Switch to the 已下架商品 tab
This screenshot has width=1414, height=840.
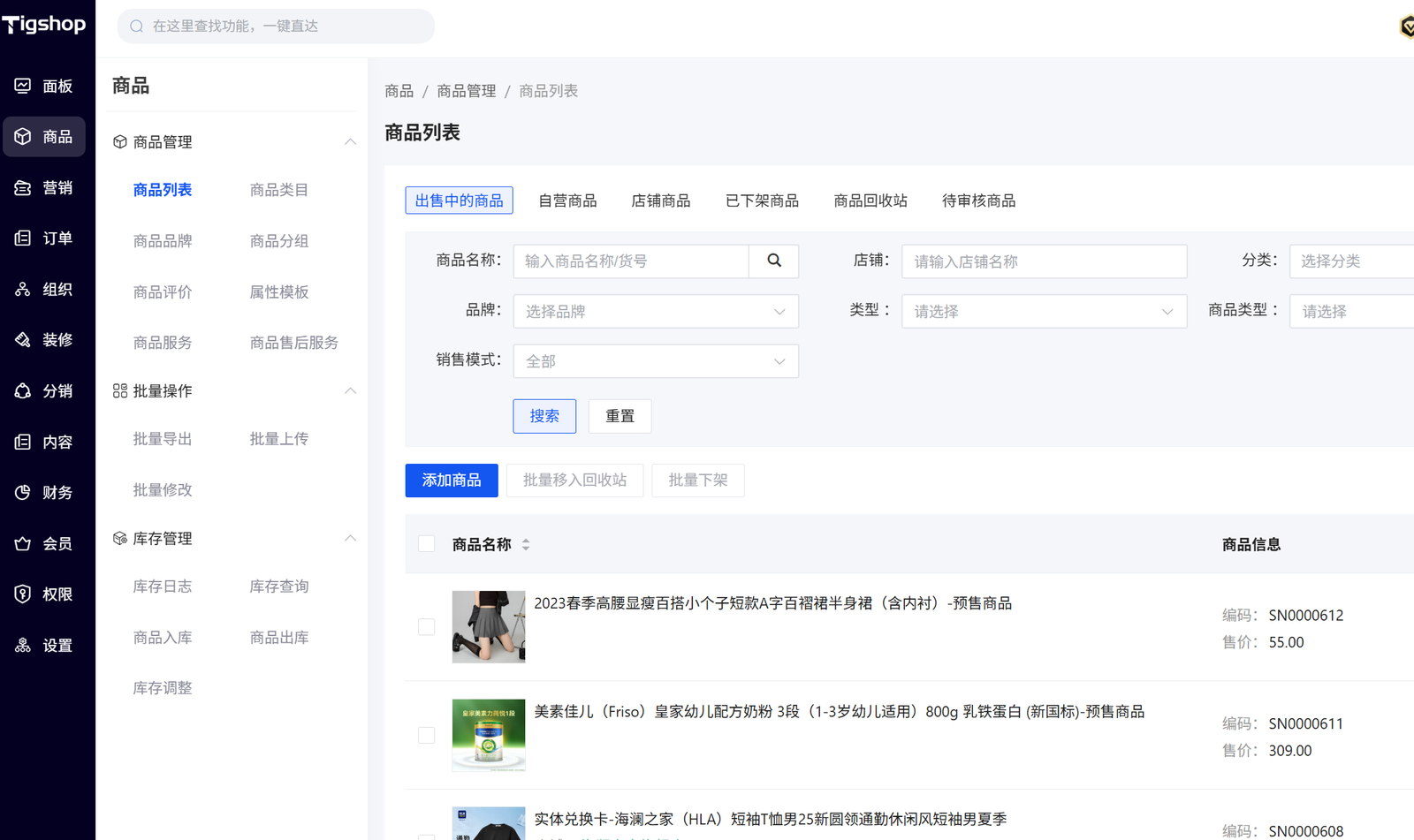click(x=761, y=201)
